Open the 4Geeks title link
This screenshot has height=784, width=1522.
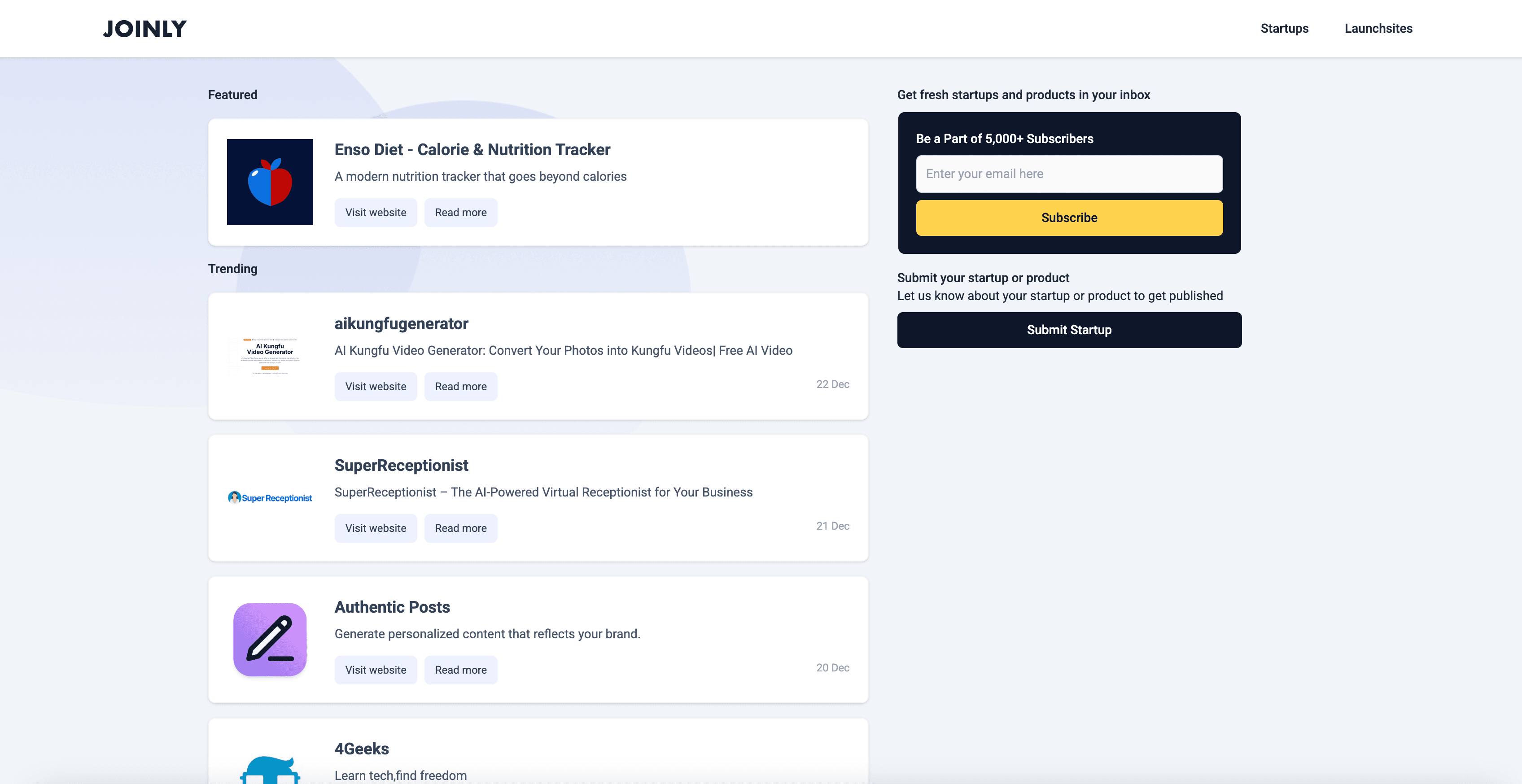362,749
